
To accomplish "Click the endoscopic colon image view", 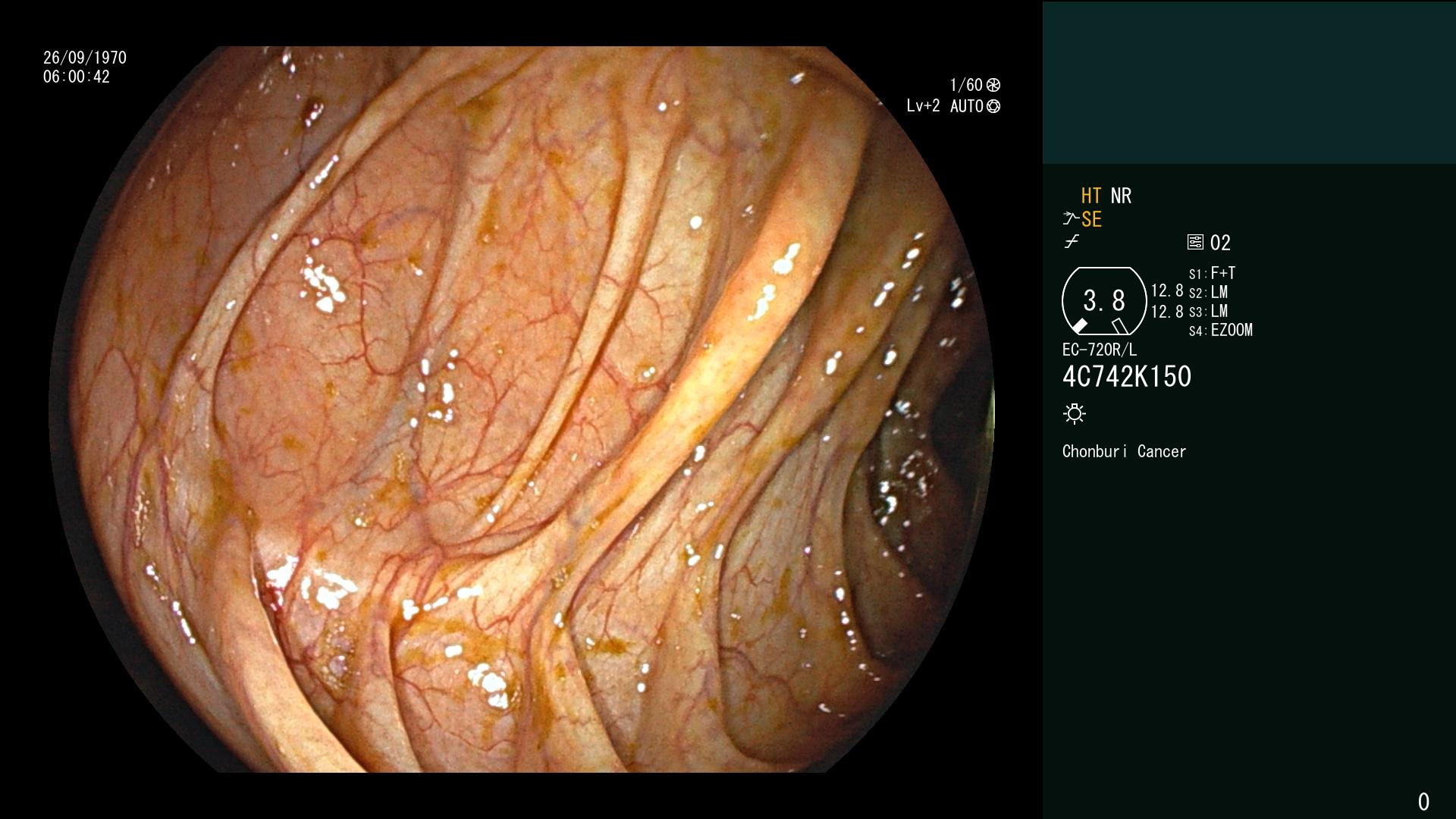I will click(522, 409).
